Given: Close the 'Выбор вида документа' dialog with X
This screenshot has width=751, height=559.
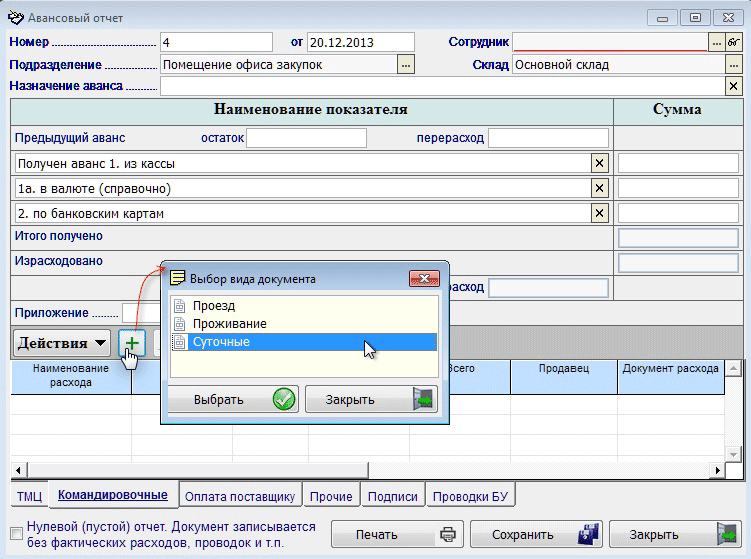Looking at the screenshot, I should point(424,278).
